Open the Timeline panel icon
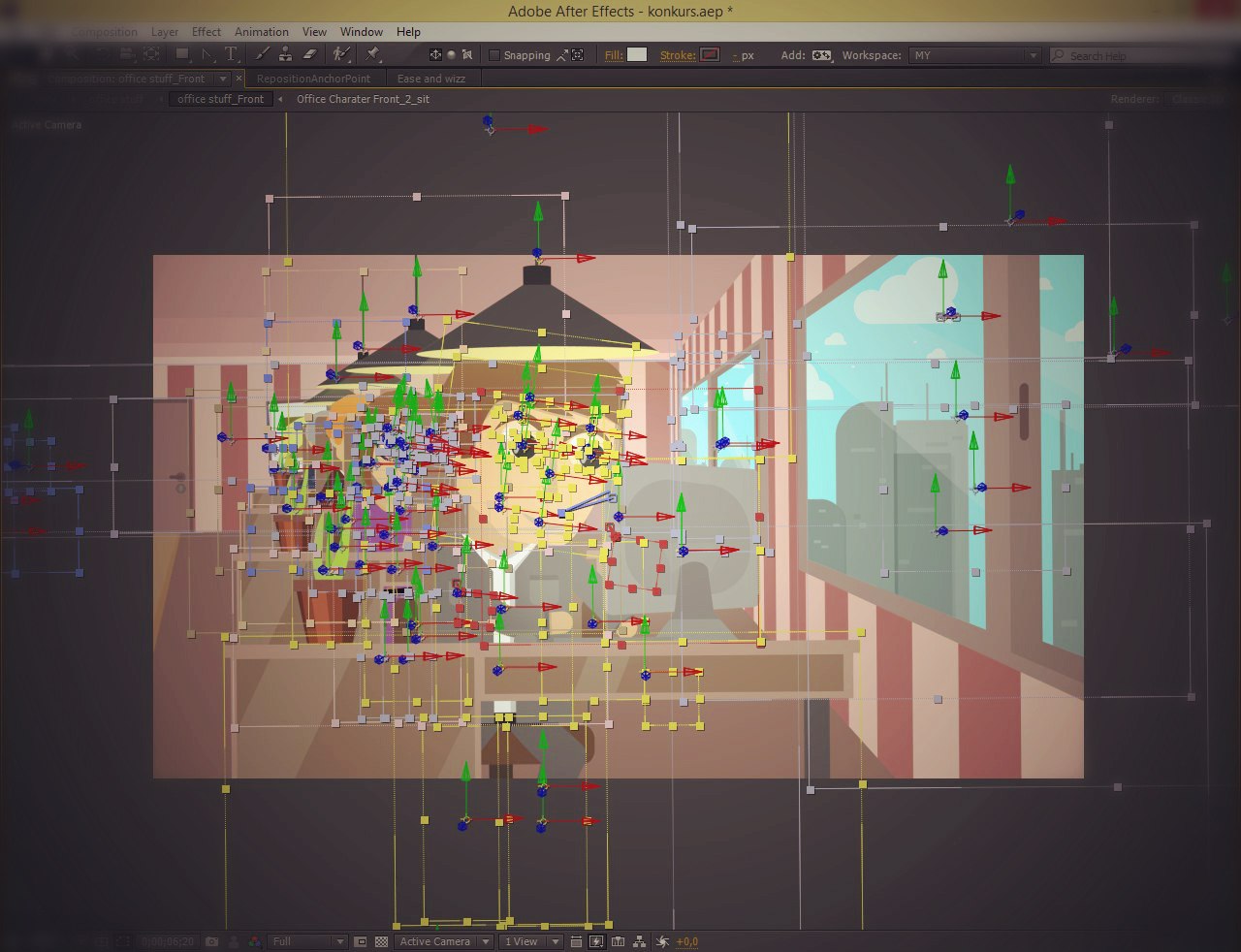 coord(618,941)
